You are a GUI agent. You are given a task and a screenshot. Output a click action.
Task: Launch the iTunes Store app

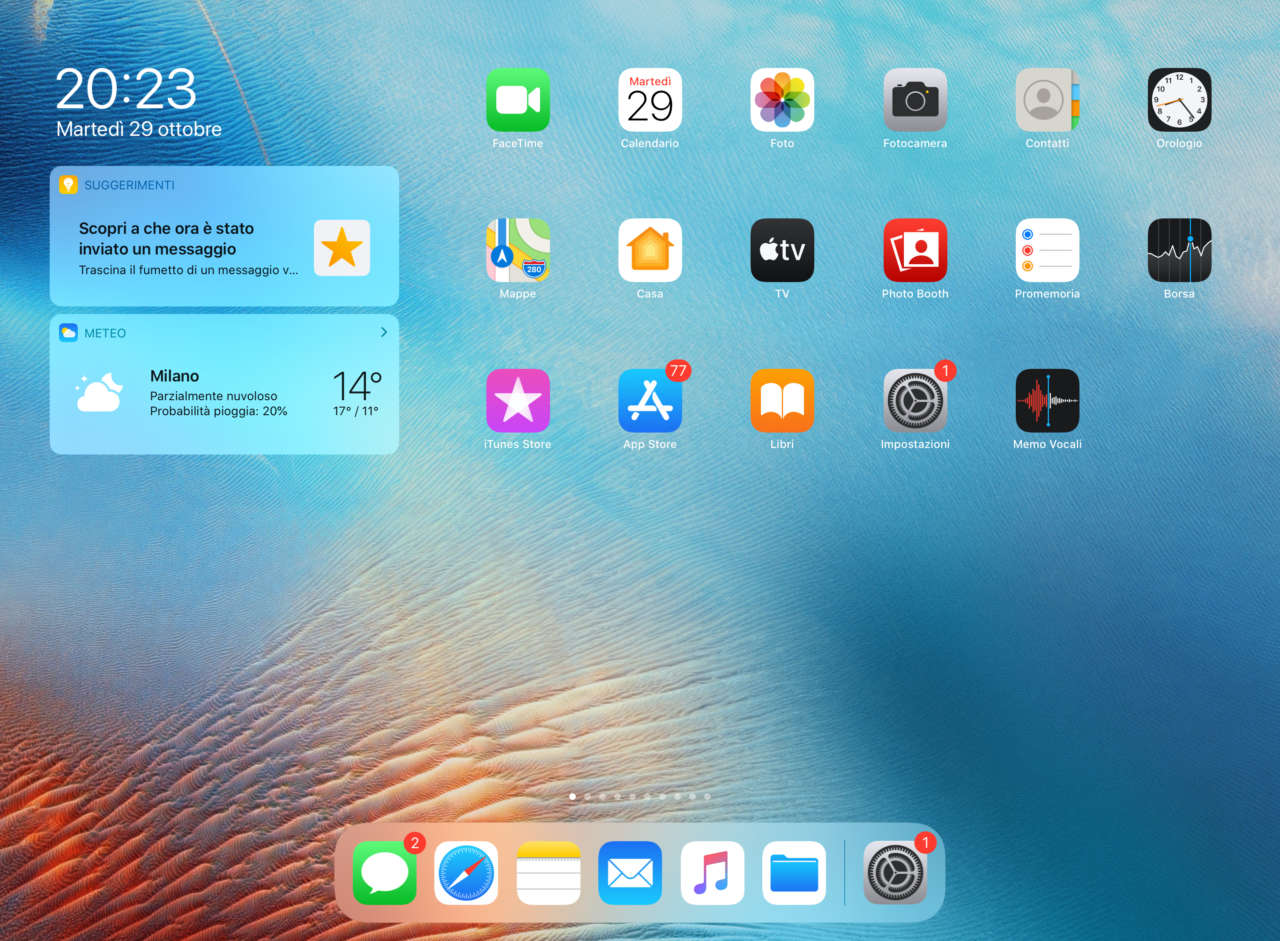(517, 401)
